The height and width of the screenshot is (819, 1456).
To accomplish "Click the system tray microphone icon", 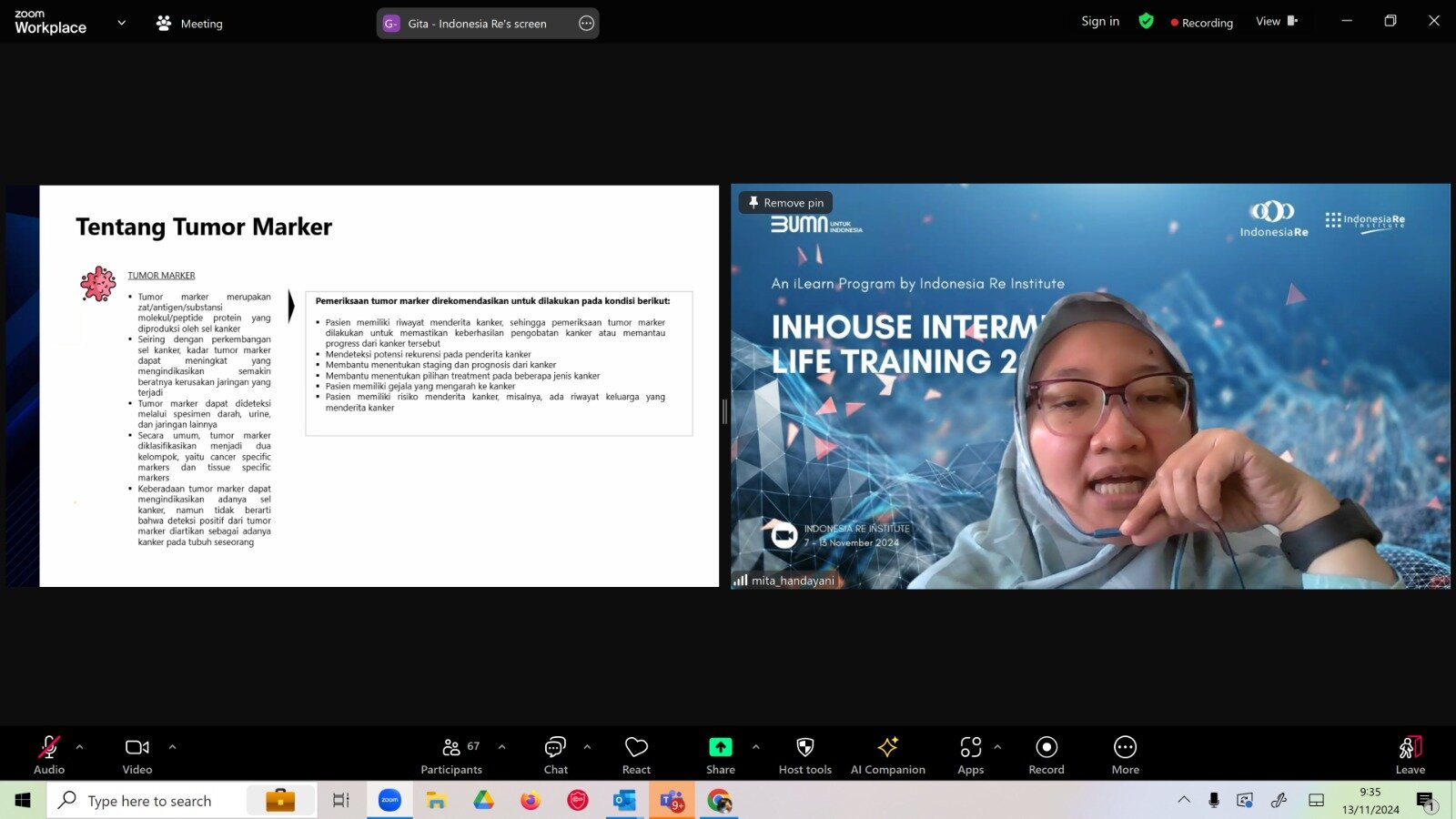I will tap(1214, 800).
